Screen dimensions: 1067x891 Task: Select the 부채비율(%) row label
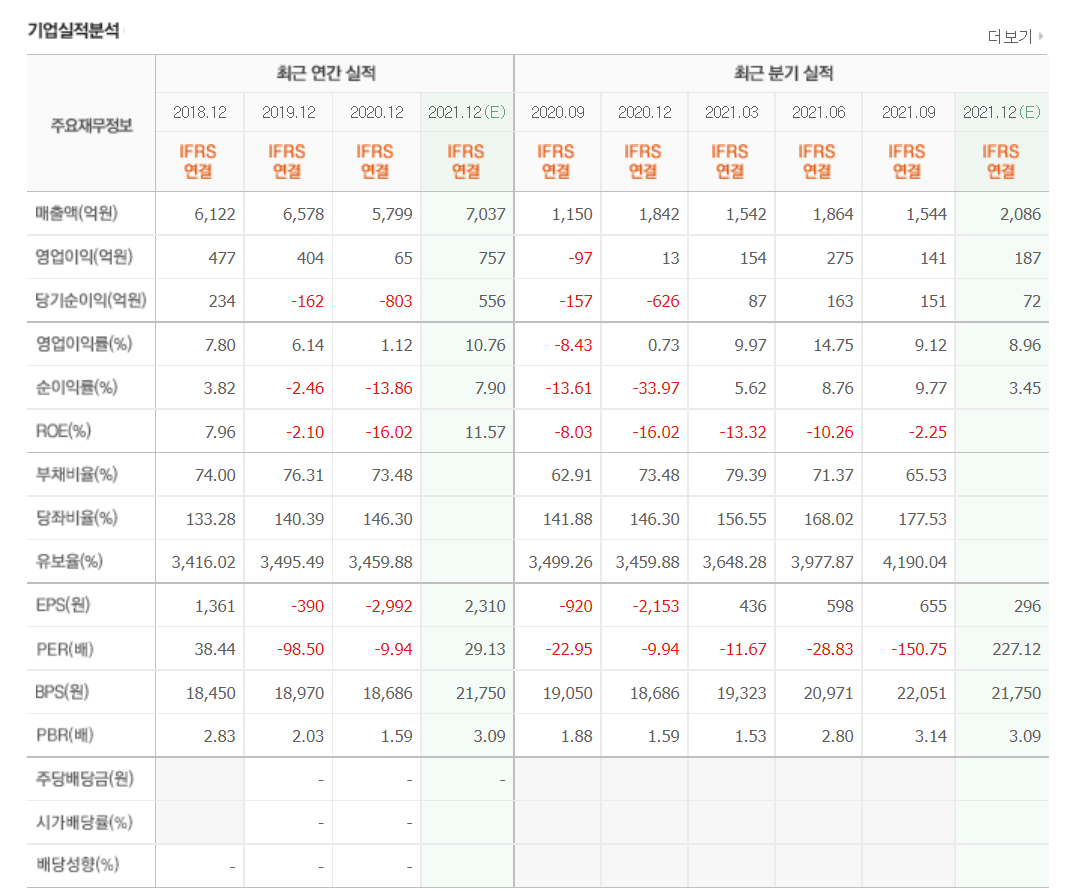click(76, 474)
